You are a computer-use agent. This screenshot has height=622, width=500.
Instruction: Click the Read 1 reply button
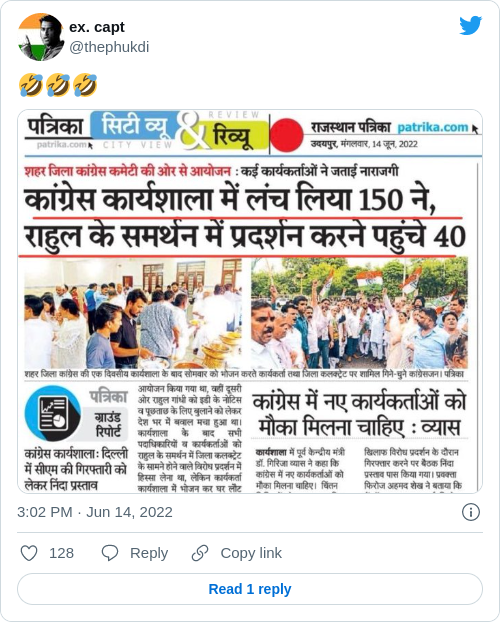250,589
